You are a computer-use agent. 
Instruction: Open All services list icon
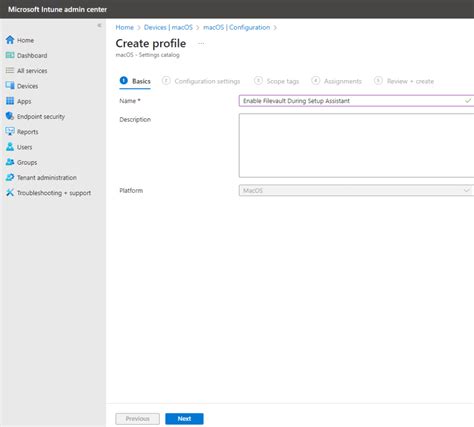[x=10, y=71]
